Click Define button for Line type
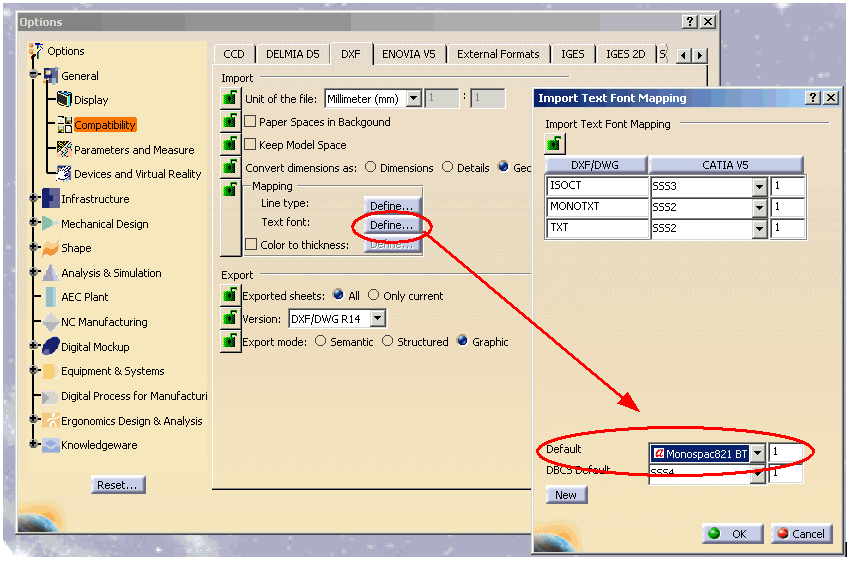The height and width of the screenshot is (573, 850). click(391, 206)
